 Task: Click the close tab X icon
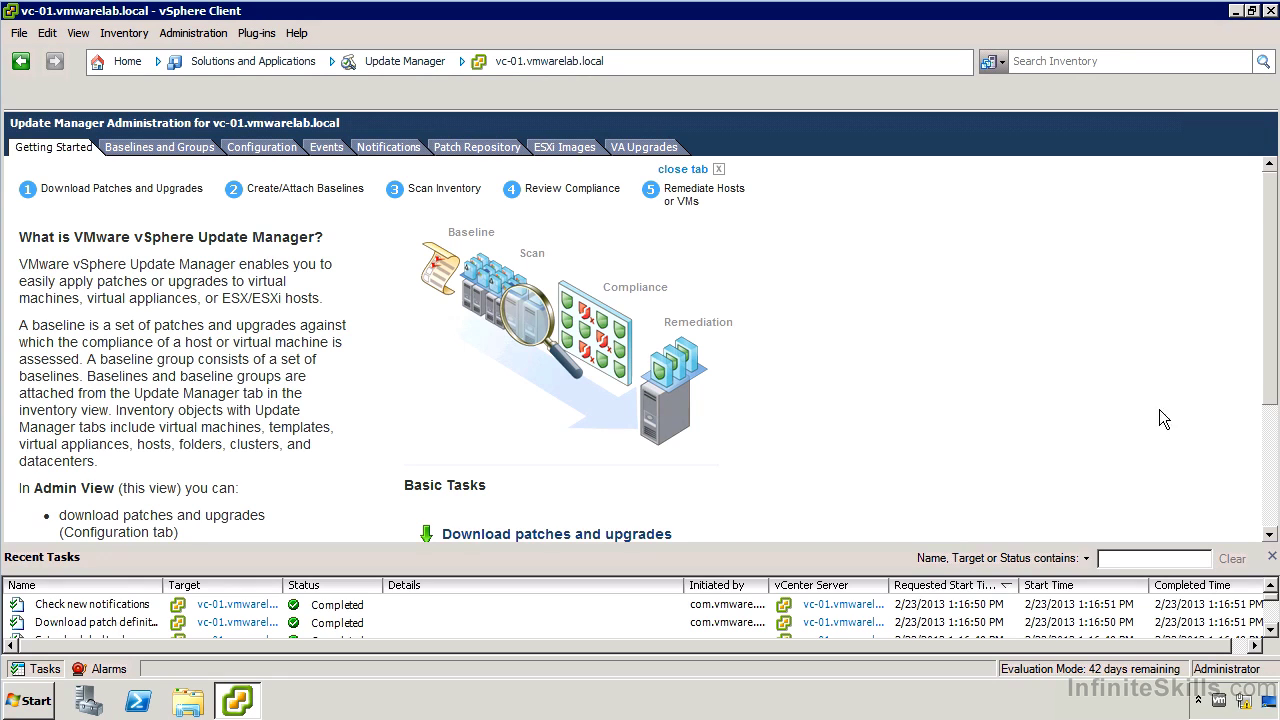(719, 169)
